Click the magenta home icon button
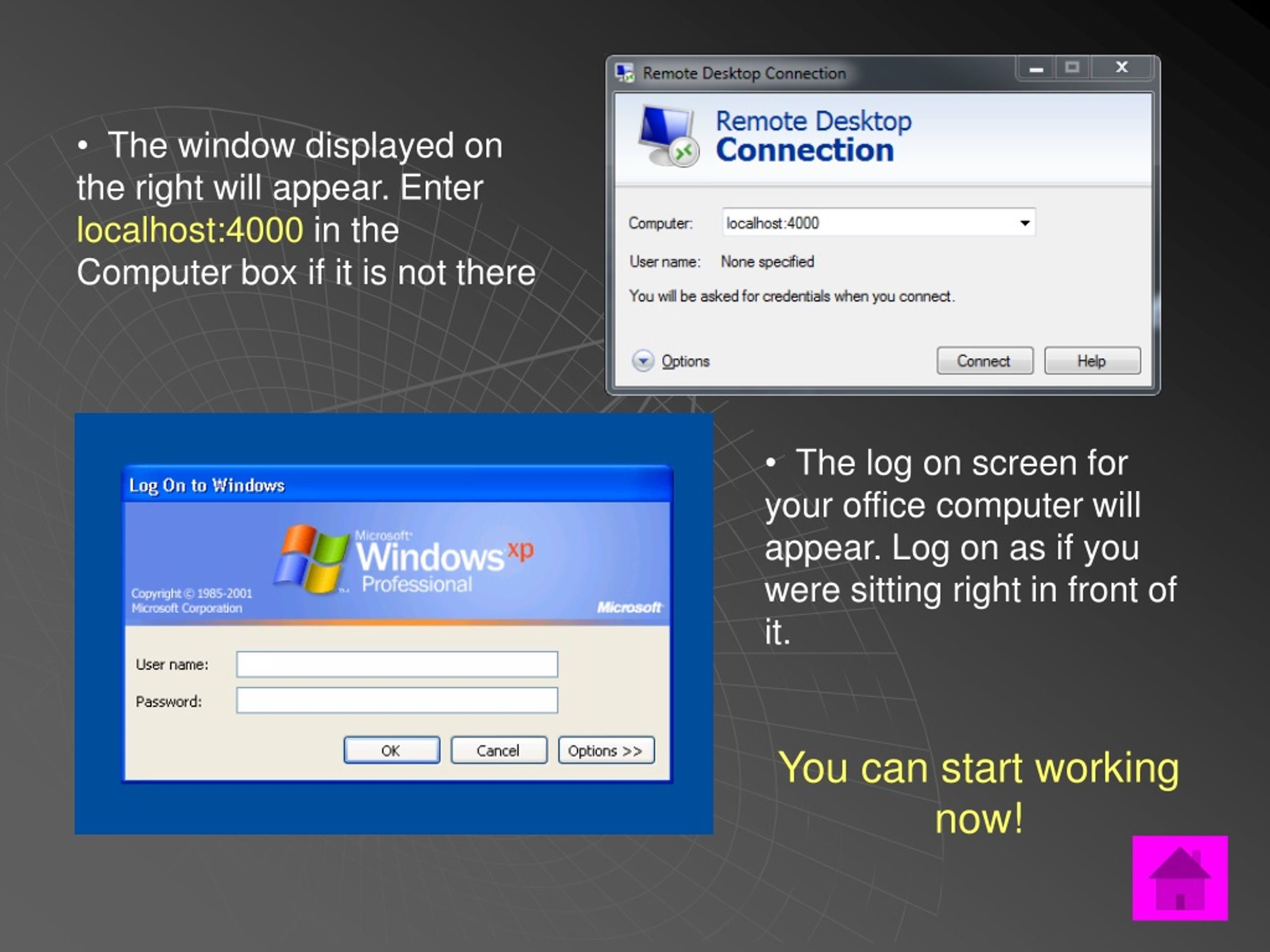The height and width of the screenshot is (952, 1270). point(1180,878)
